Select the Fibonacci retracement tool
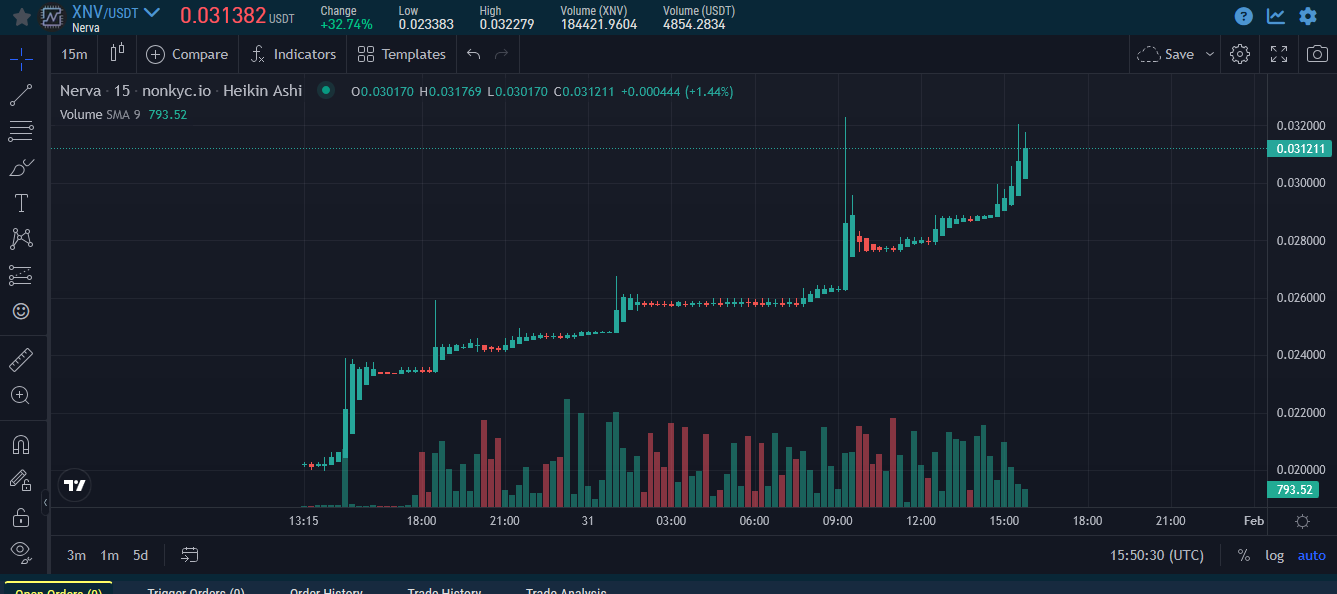This screenshot has height=594, width=1337. pyautogui.click(x=21, y=130)
